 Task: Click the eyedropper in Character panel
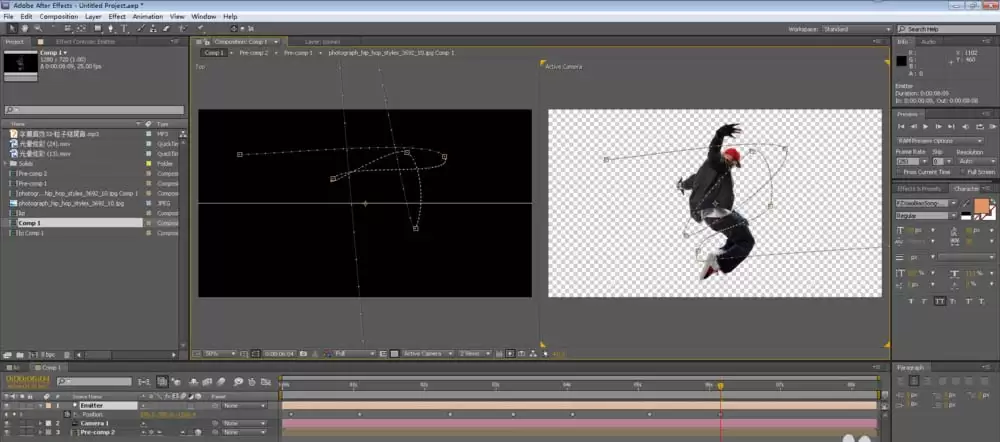coord(966,203)
